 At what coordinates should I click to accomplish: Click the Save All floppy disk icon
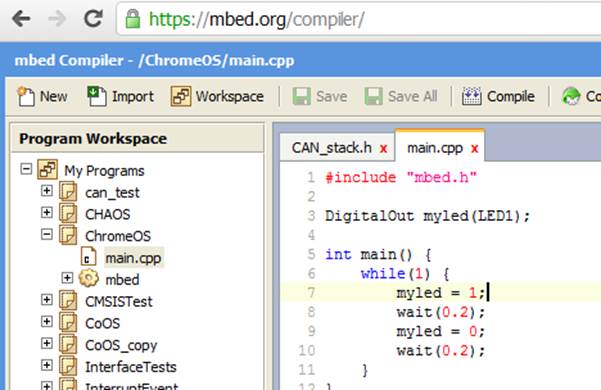[x=373, y=96]
